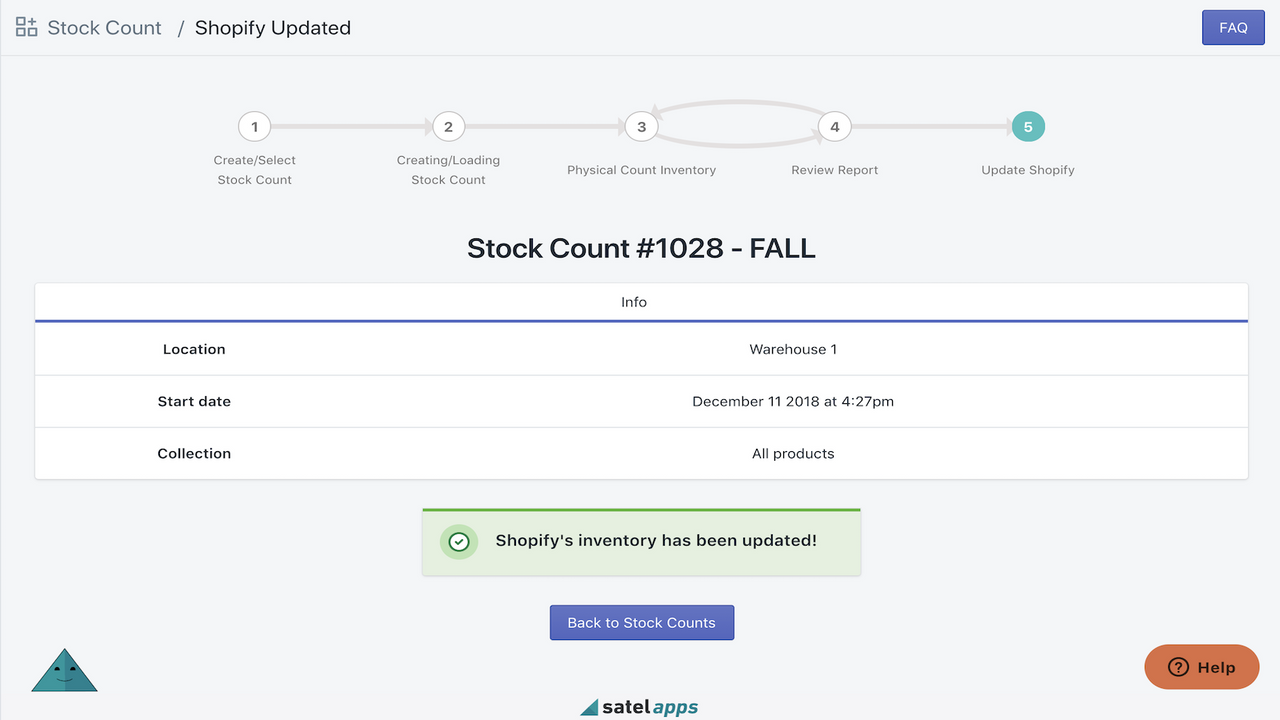Screen dimensions: 1280x720
Task: Select the highlighted step 5 Update Shopify circle
Action: [x=1028, y=126]
